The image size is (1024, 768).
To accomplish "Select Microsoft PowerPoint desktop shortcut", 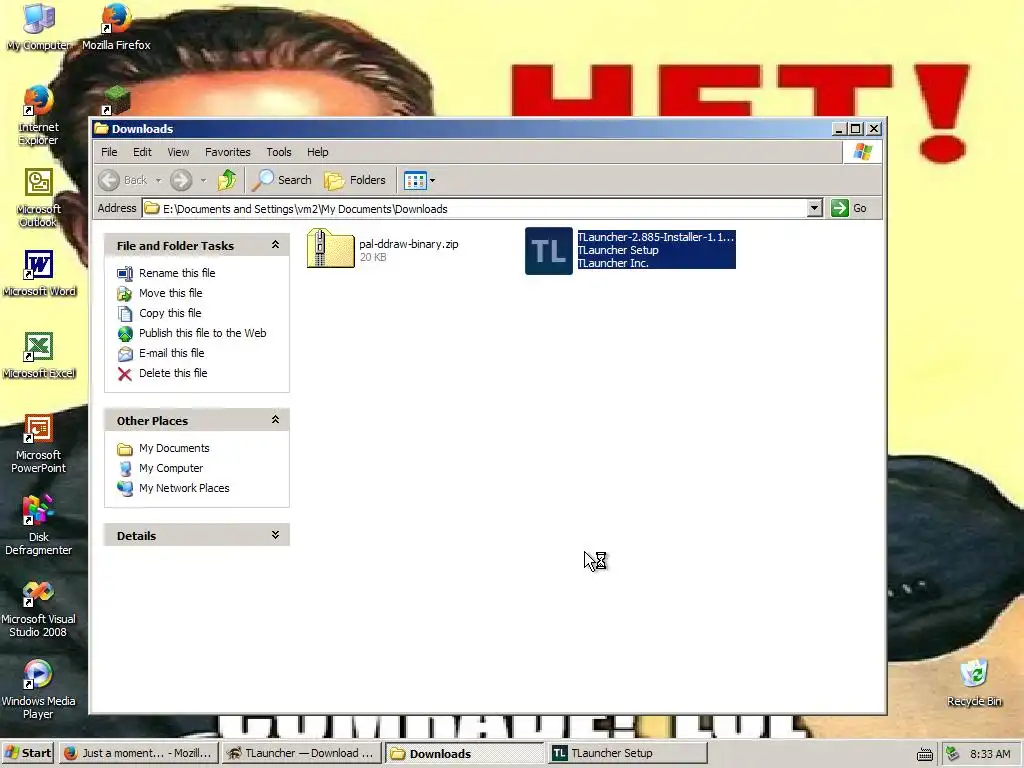I will 38,443.
